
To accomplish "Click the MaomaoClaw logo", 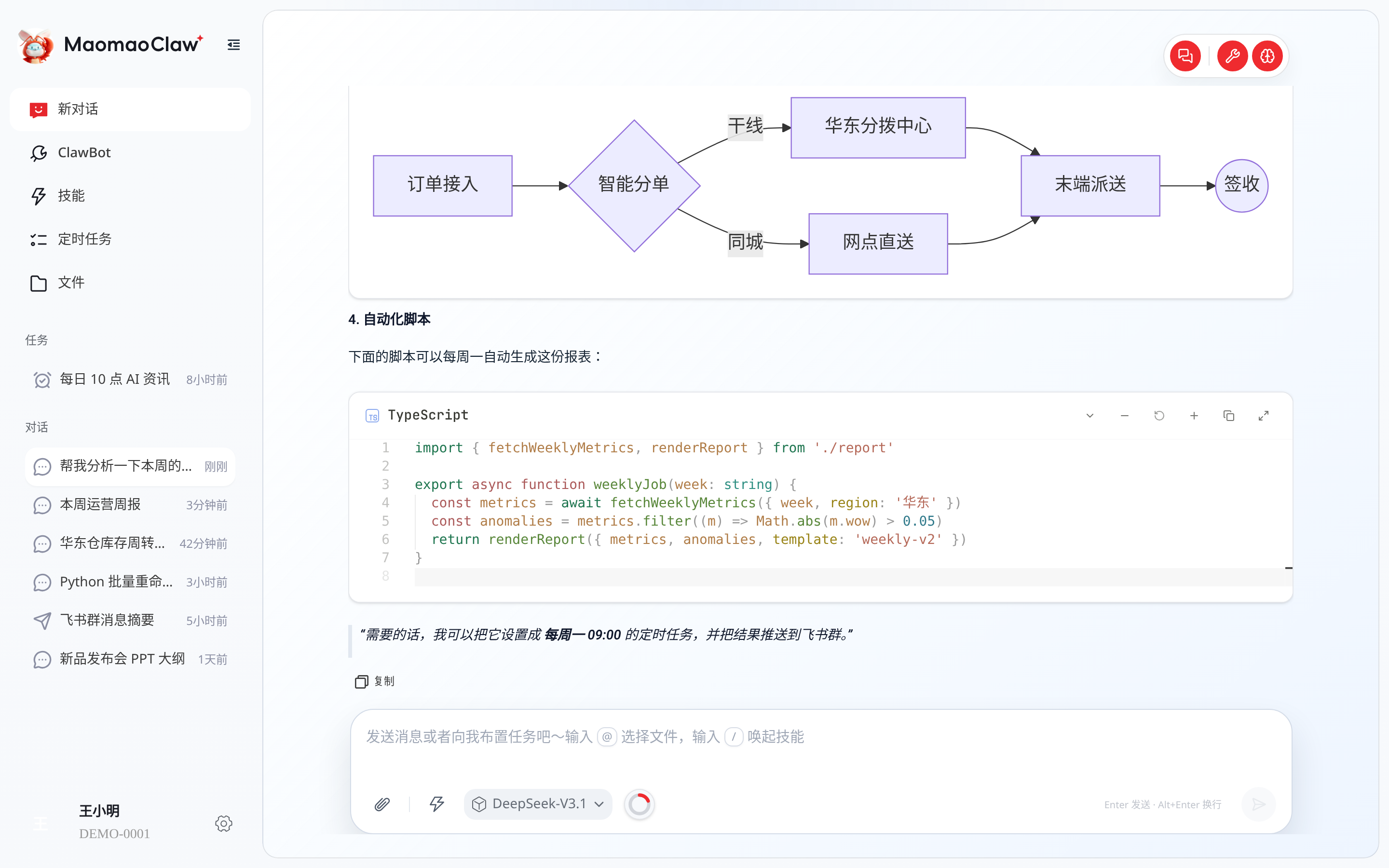I will 111,45.
